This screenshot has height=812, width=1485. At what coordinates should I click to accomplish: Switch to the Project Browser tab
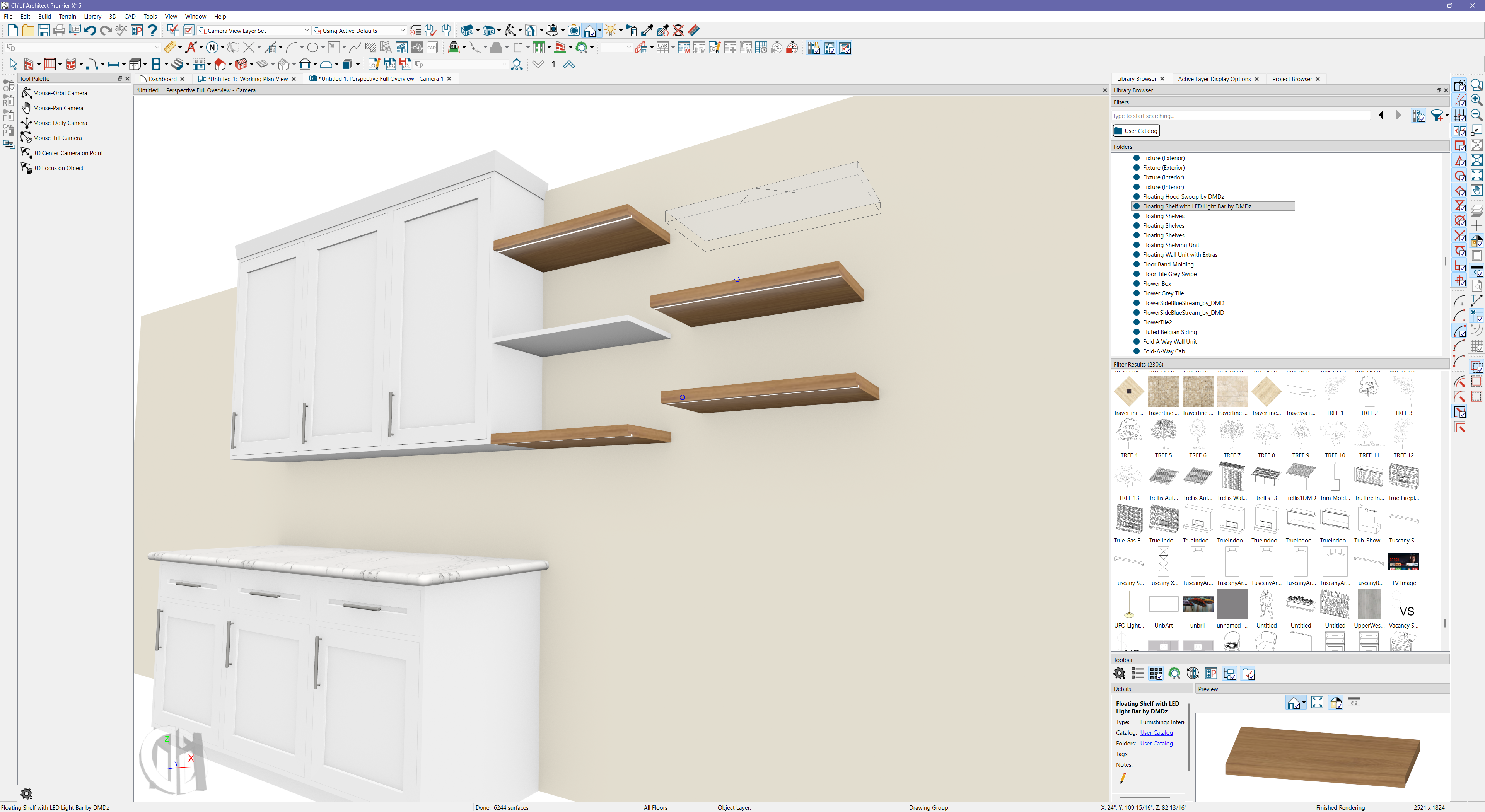coord(1291,79)
